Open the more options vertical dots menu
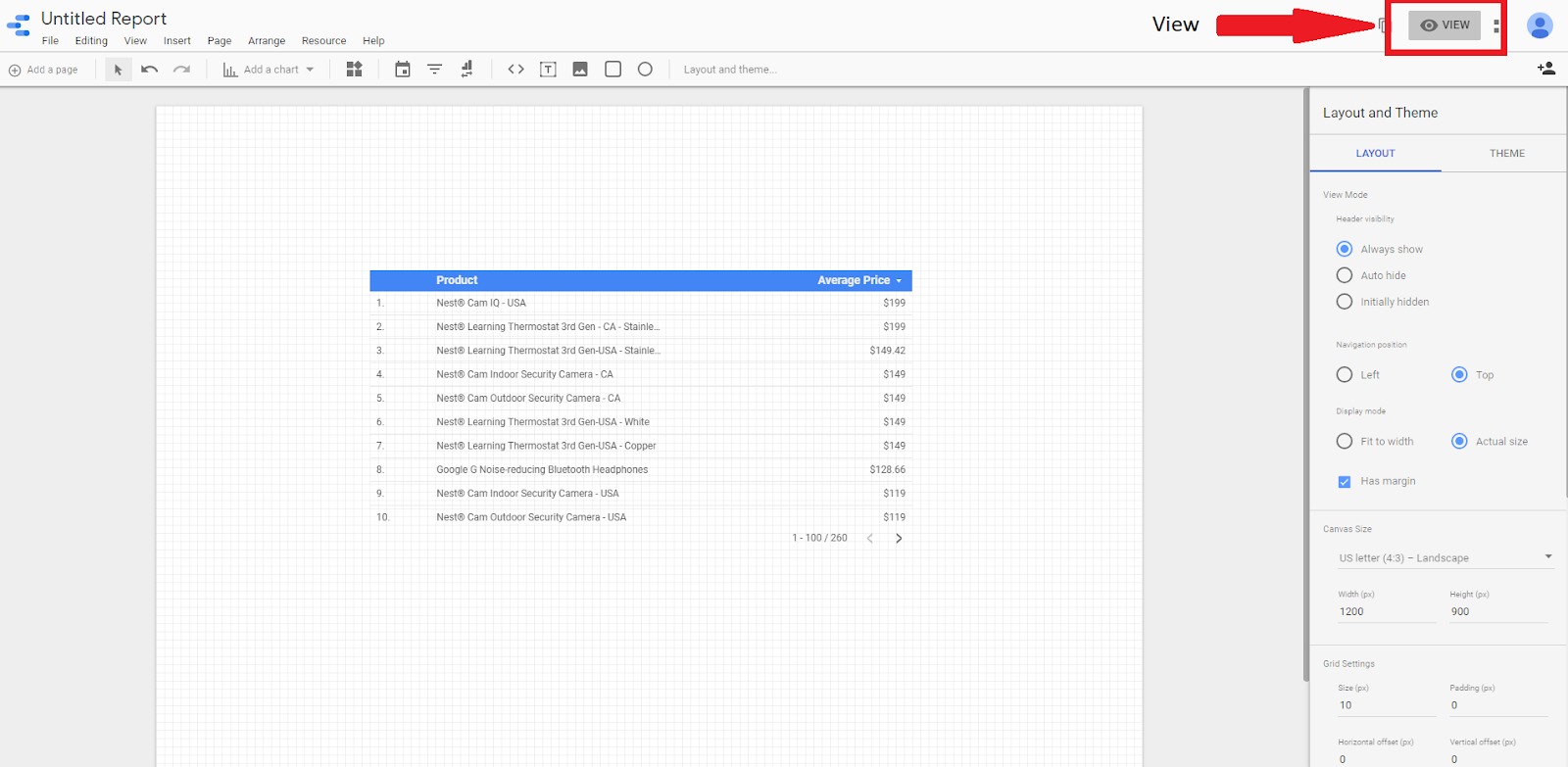 [x=1496, y=25]
